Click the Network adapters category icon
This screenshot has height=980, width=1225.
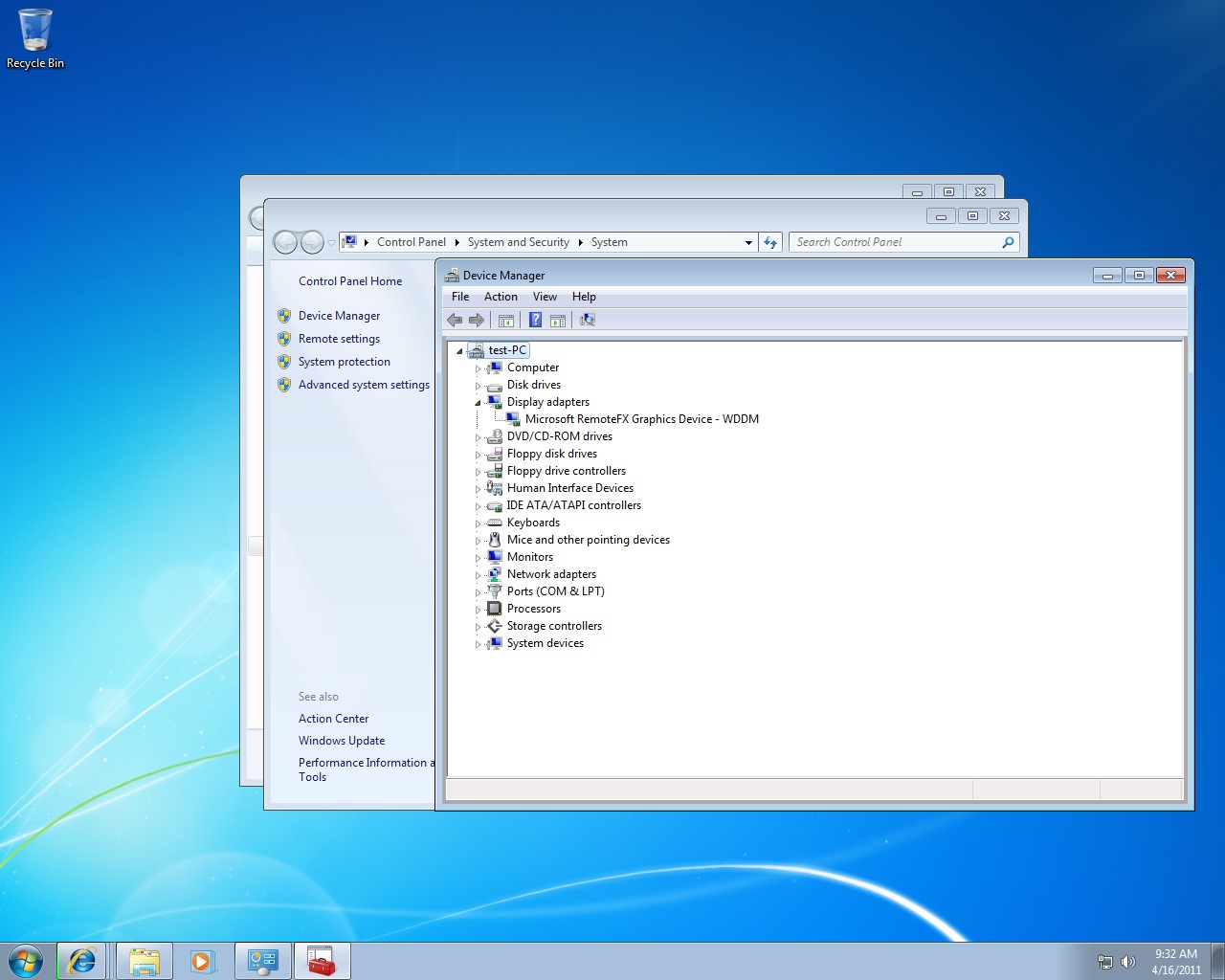[x=495, y=574]
